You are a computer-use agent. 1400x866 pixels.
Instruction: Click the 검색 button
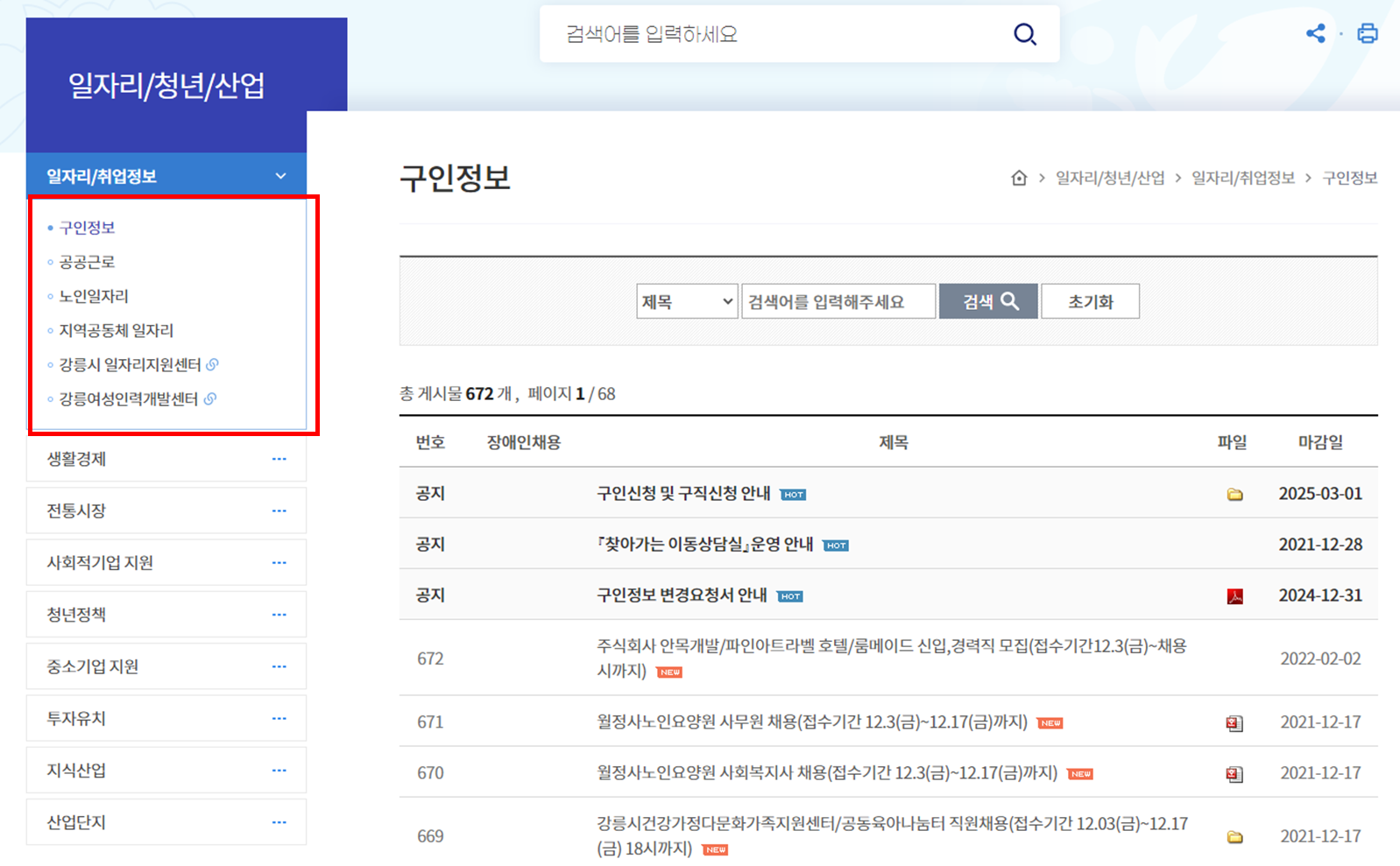(988, 301)
